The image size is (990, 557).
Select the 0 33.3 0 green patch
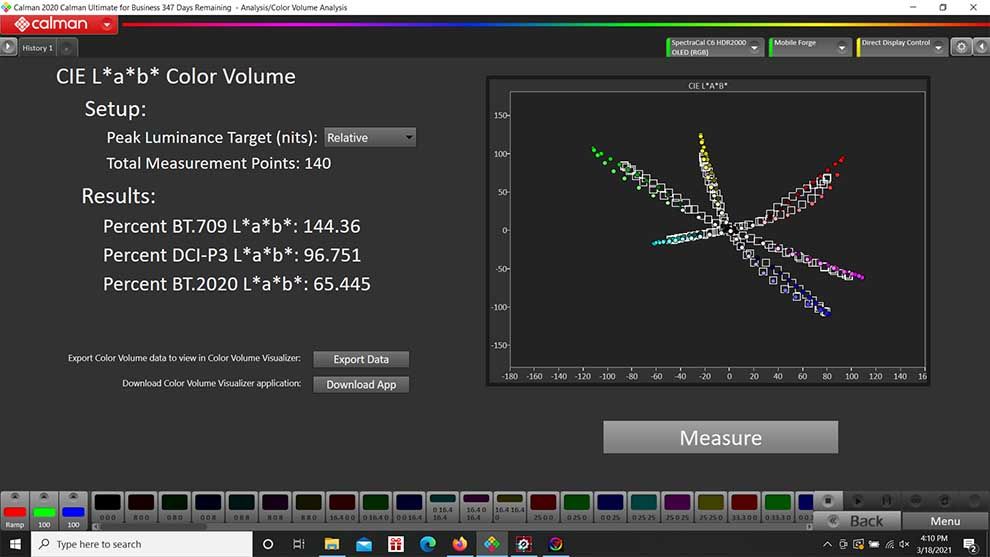[777, 507]
